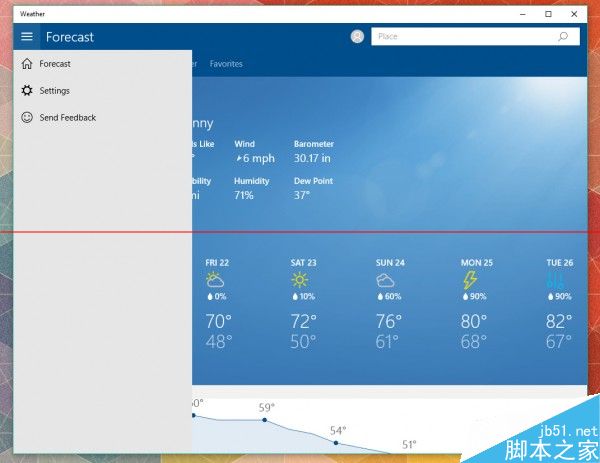Image resolution: width=600 pixels, height=463 pixels.
Task: Click the 48° low temperature
Action: [x=219, y=342]
